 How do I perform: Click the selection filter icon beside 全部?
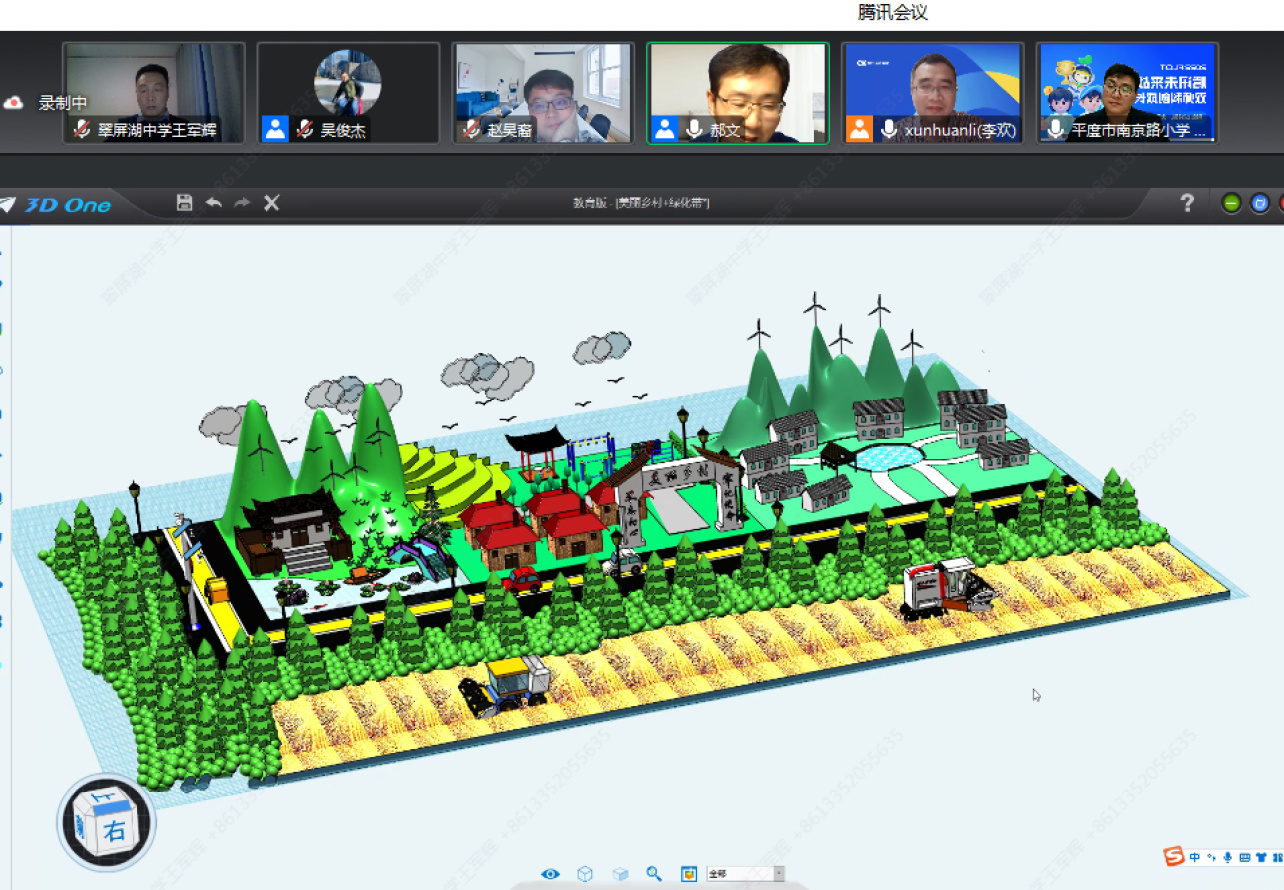pyautogui.click(x=689, y=874)
